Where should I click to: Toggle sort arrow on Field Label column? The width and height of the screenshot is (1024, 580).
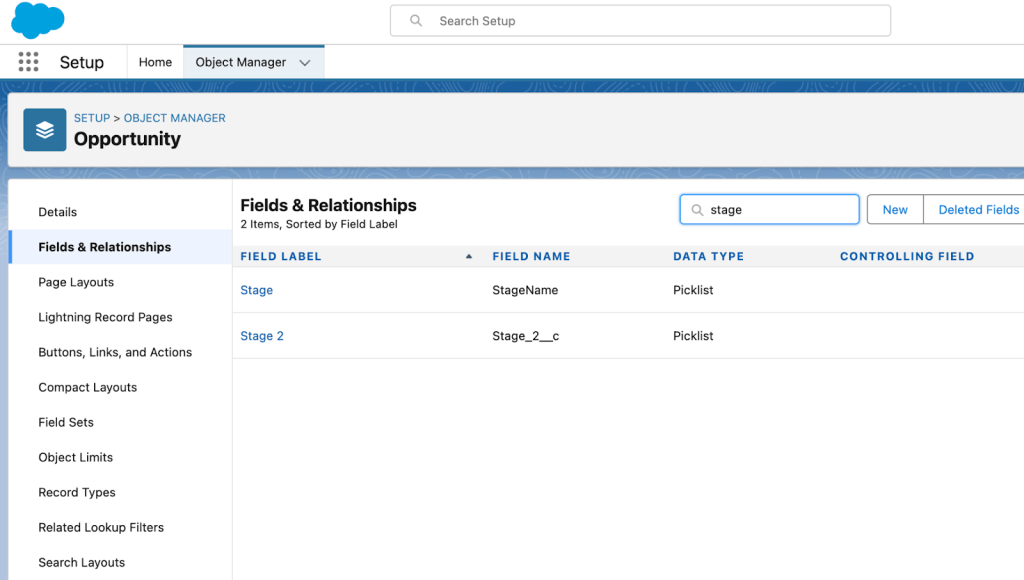tap(469, 257)
